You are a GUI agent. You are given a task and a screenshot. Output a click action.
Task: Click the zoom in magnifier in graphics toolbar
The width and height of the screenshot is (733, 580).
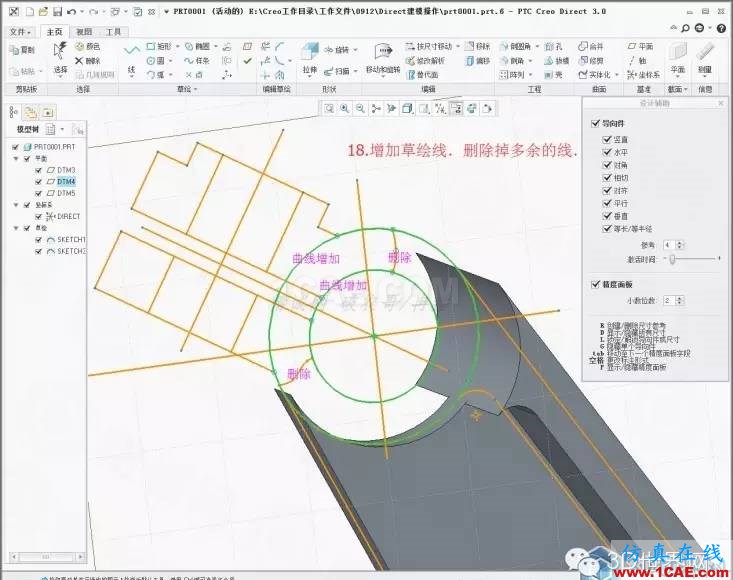pos(345,109)
